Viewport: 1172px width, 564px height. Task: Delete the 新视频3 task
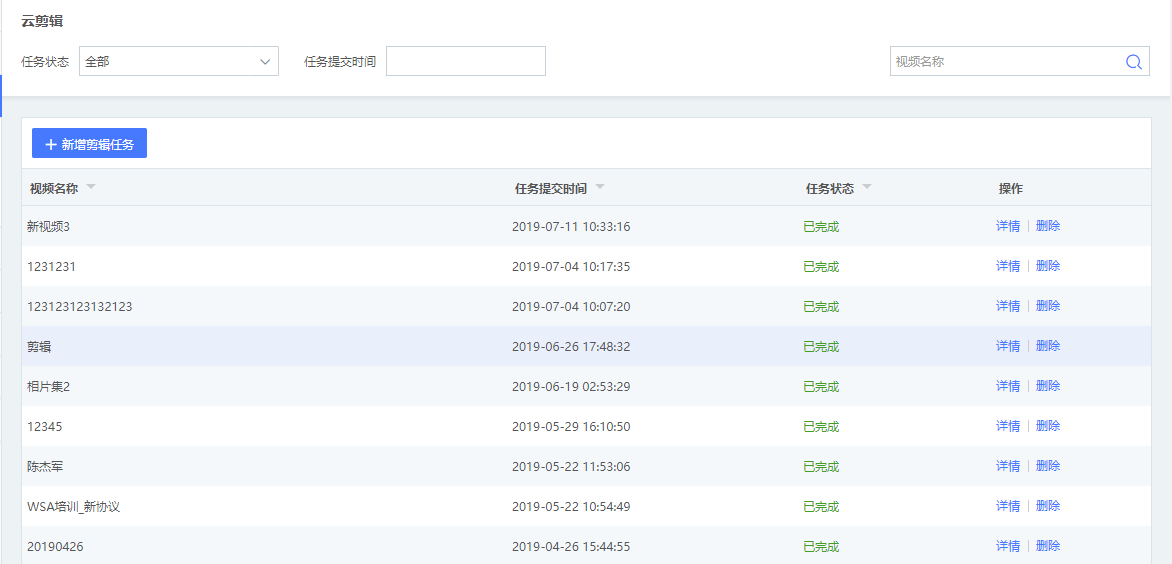coord(1048,226)
